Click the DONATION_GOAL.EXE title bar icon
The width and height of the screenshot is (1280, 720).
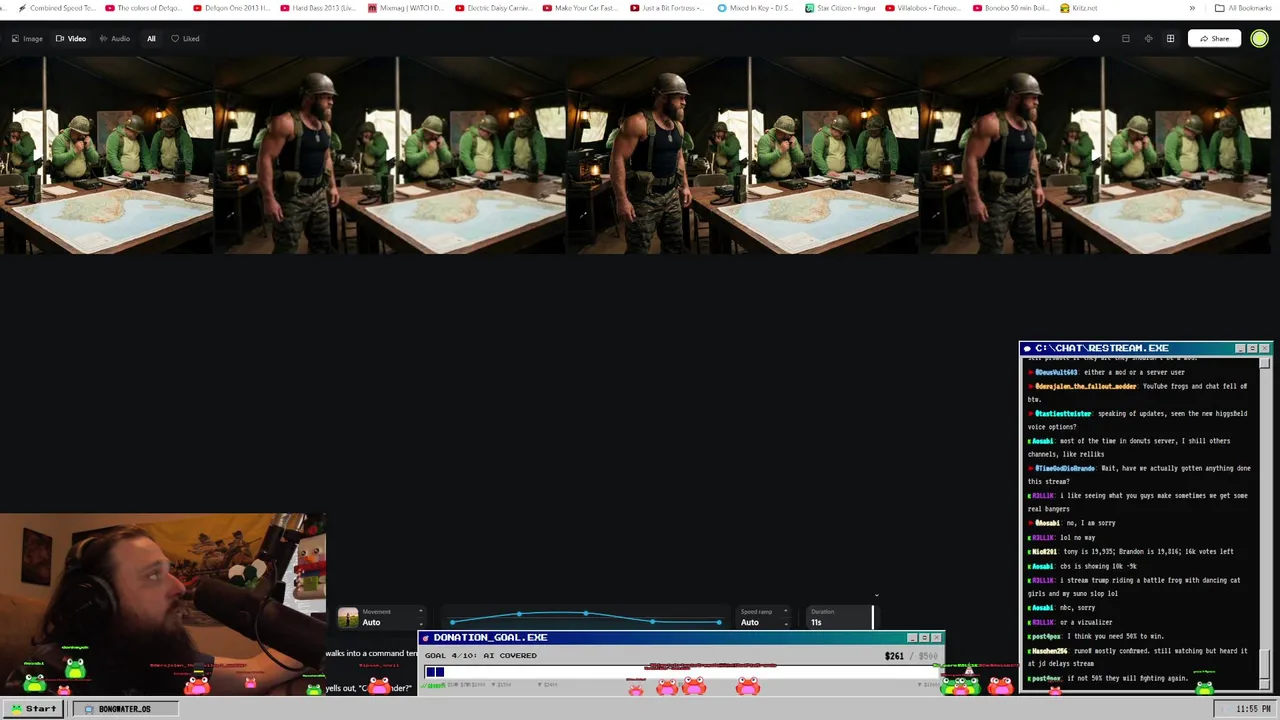pos(425,638)
